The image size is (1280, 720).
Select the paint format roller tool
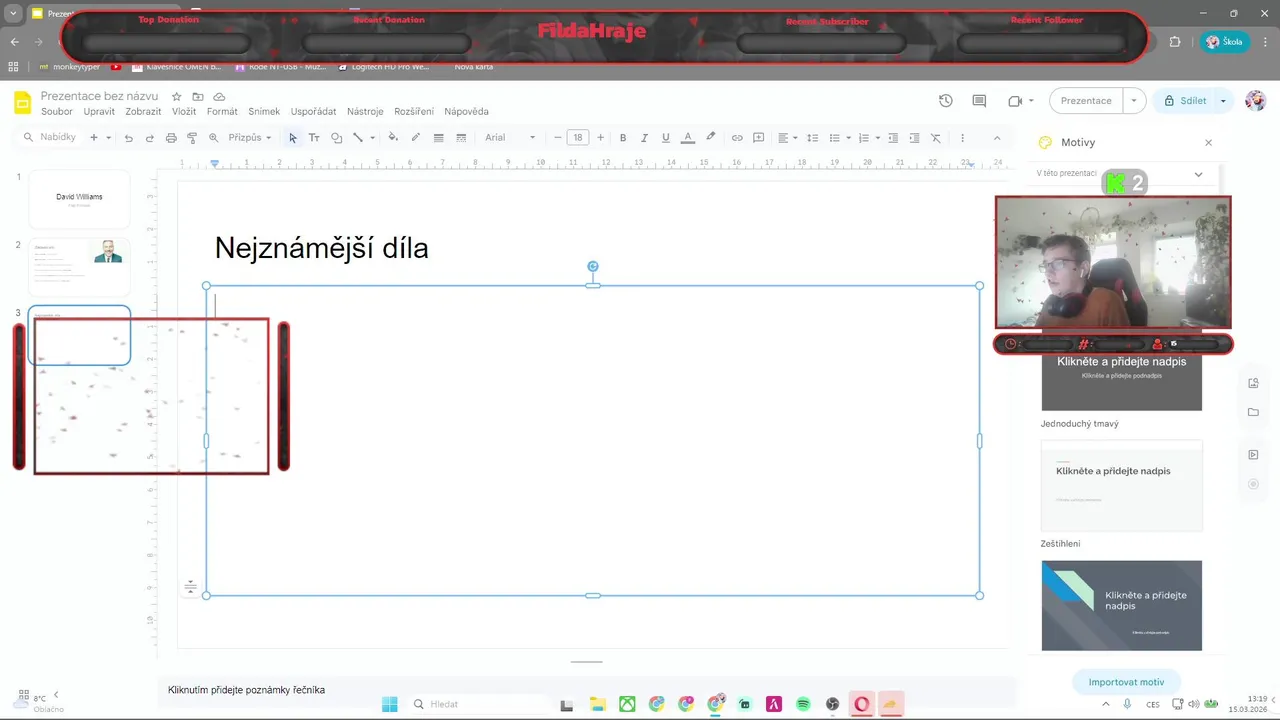(x=192, y=138)
